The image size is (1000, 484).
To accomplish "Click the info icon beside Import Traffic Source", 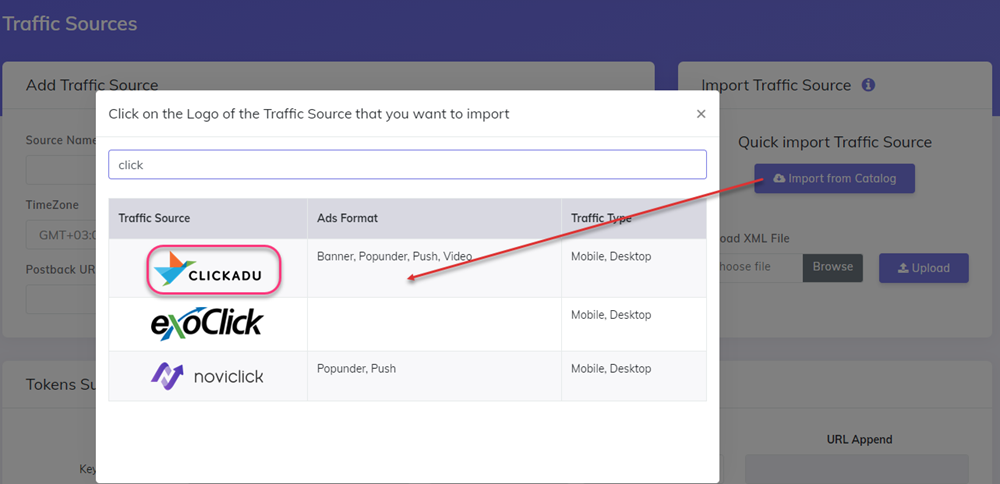I will 868,85.
